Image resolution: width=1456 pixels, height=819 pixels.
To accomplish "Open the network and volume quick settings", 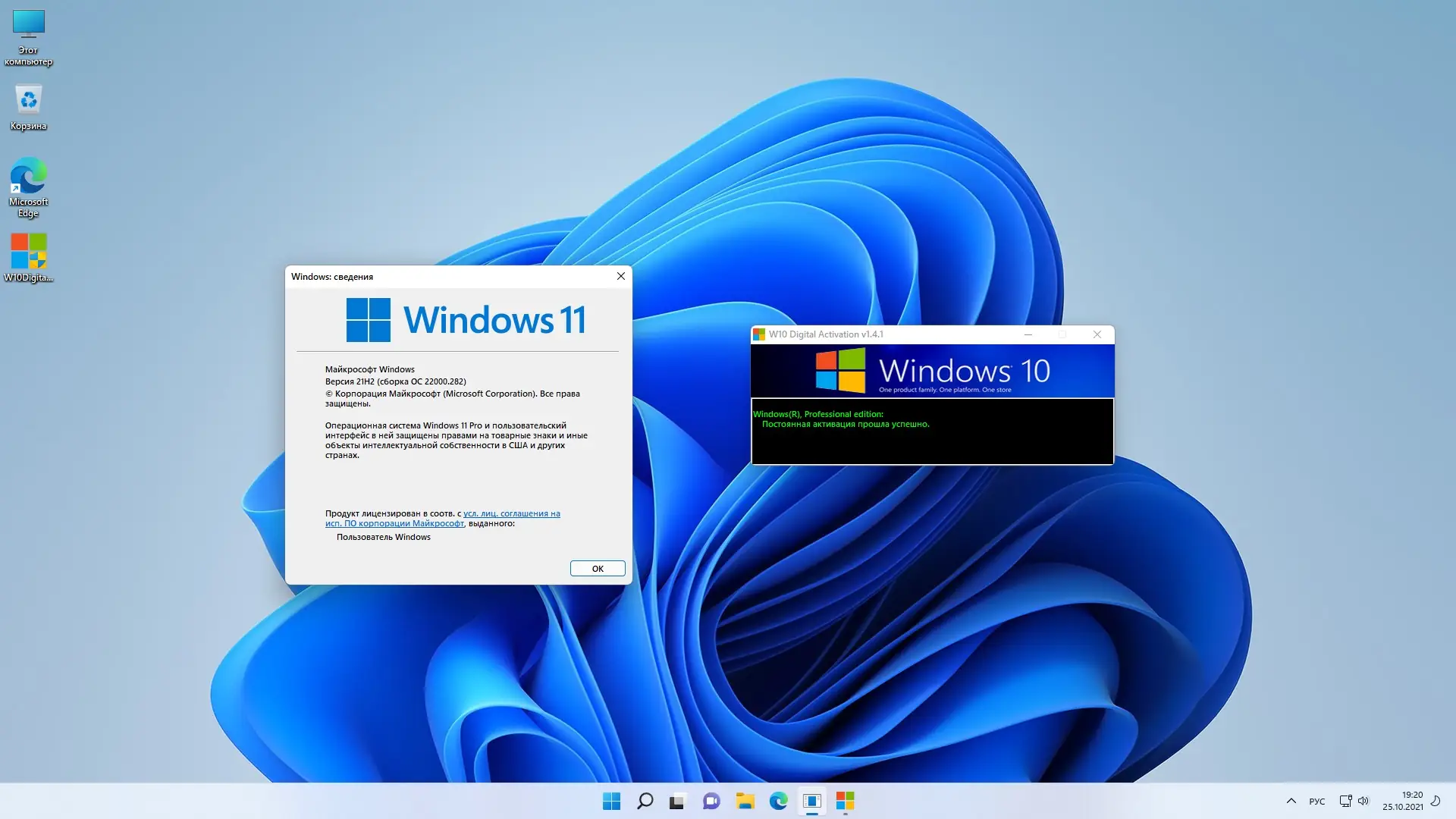I will pyautogui.click(x=1354, y=801).
